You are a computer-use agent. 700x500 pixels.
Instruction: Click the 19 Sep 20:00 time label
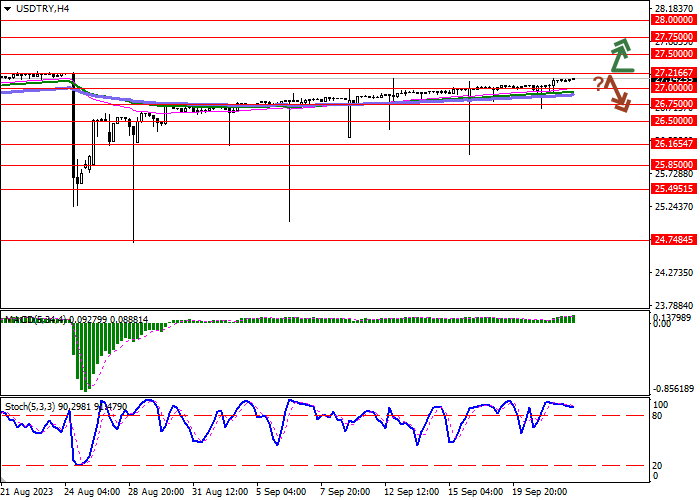pyautogui.click(x=540, y=492)
